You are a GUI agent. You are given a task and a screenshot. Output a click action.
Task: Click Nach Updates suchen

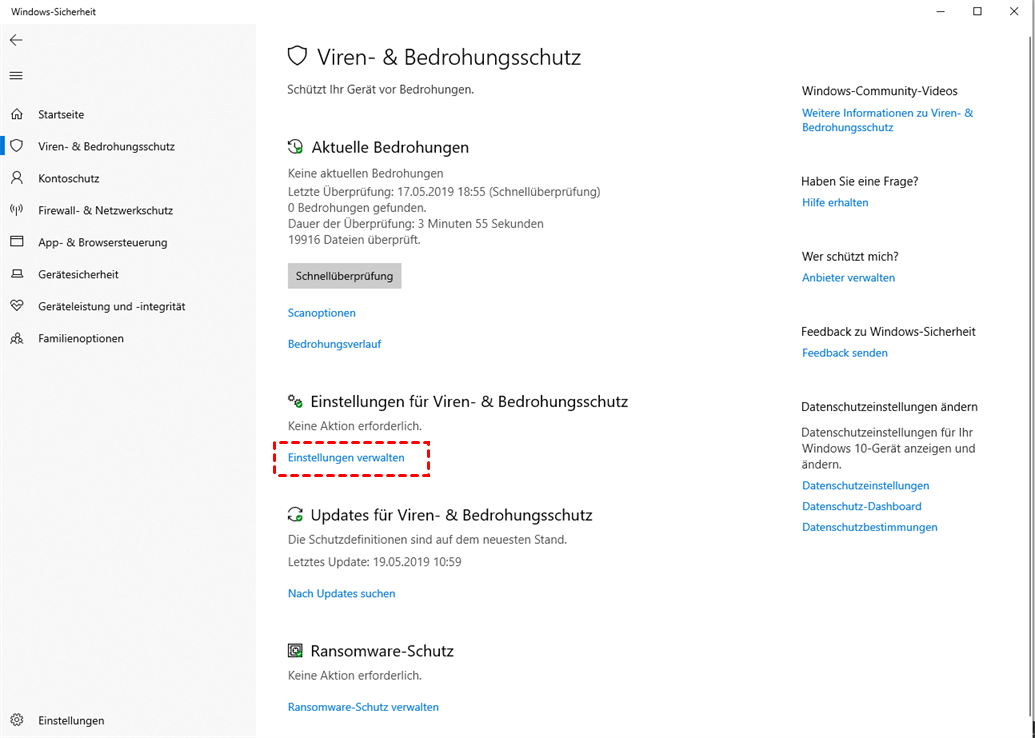pyautogui.click(x=341, y=593)
